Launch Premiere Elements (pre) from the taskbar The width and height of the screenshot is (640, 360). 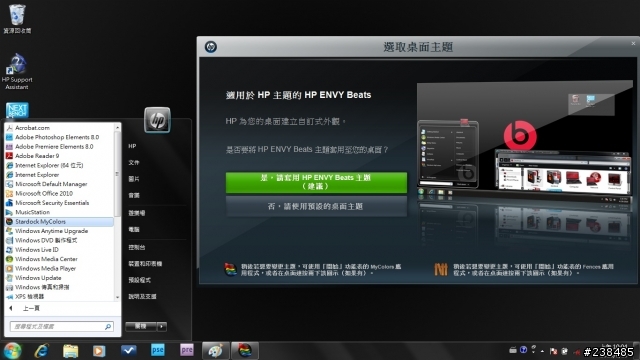187,350
